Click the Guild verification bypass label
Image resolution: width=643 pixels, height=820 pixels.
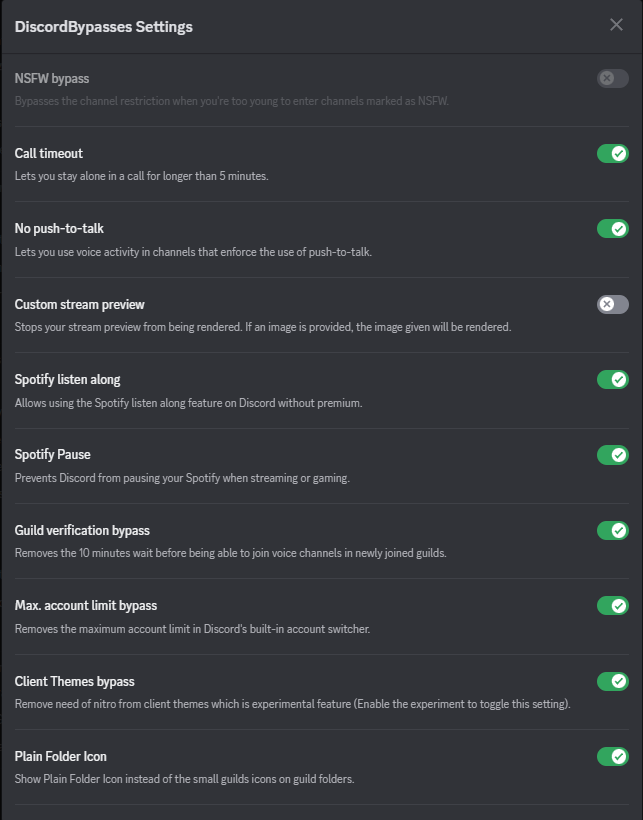pyautogui.click(x=82, y=530)
